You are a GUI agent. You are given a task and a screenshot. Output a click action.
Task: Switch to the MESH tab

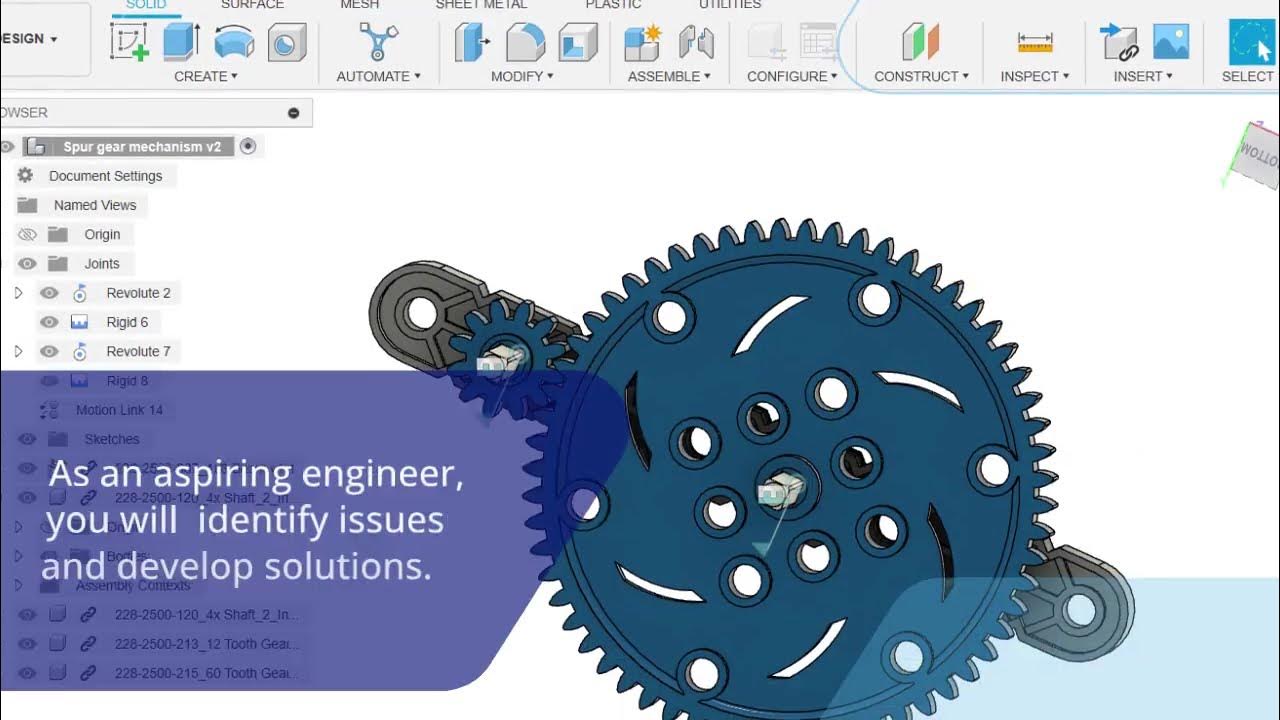click(x=359, y=5)
